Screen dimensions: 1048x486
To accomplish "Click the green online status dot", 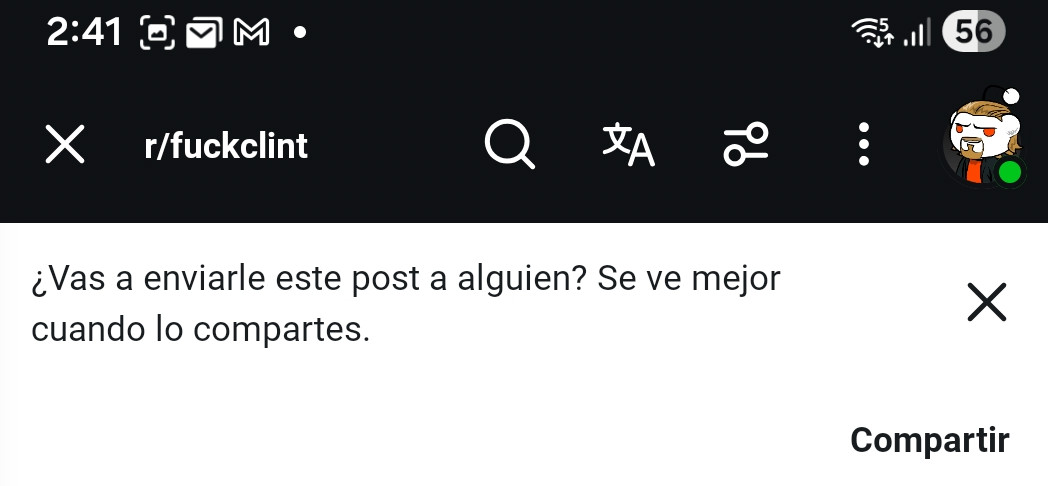I will pyautogui.click(x=1009, y=174).
